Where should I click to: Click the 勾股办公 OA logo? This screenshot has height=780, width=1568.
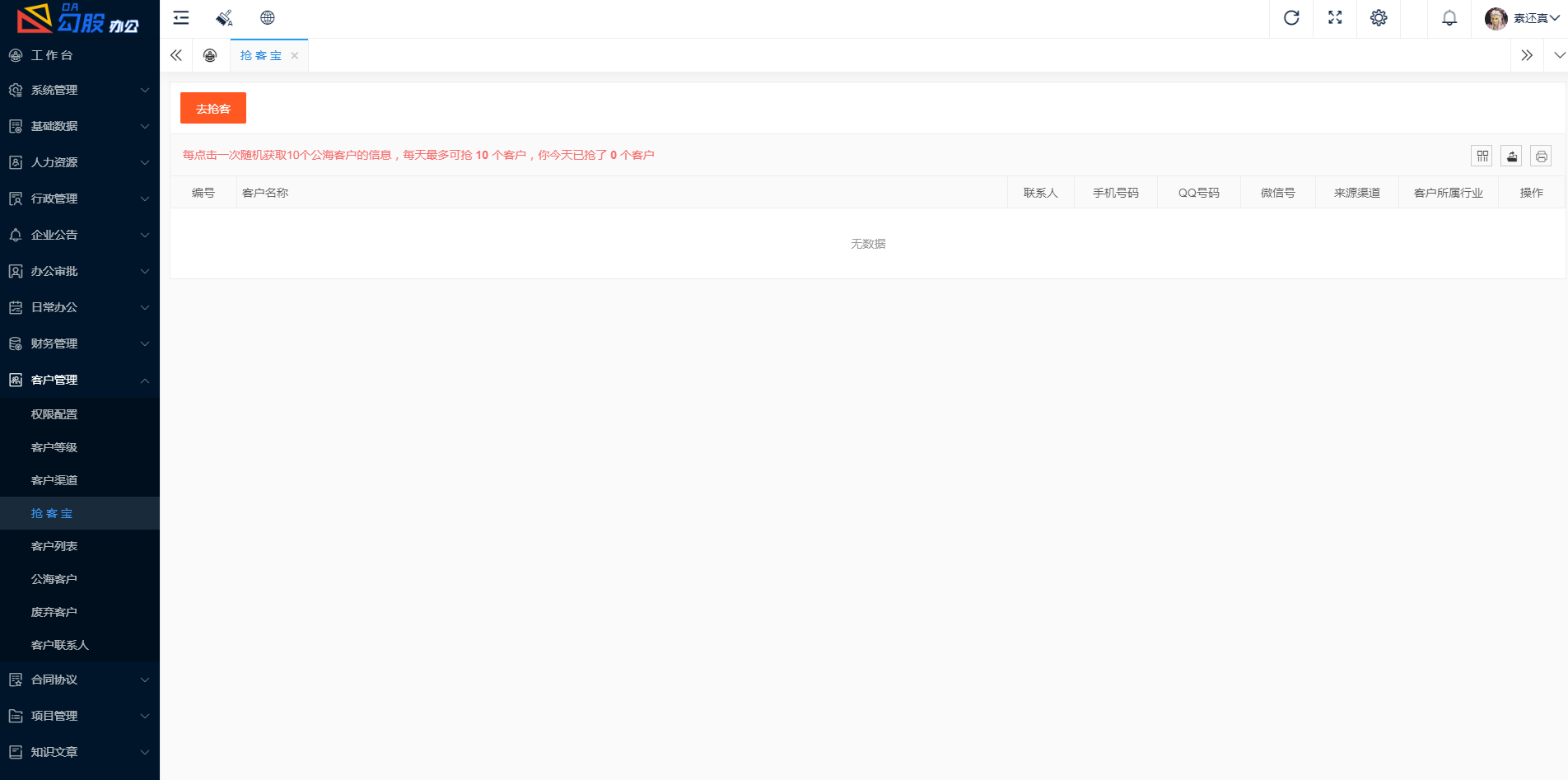80,18
